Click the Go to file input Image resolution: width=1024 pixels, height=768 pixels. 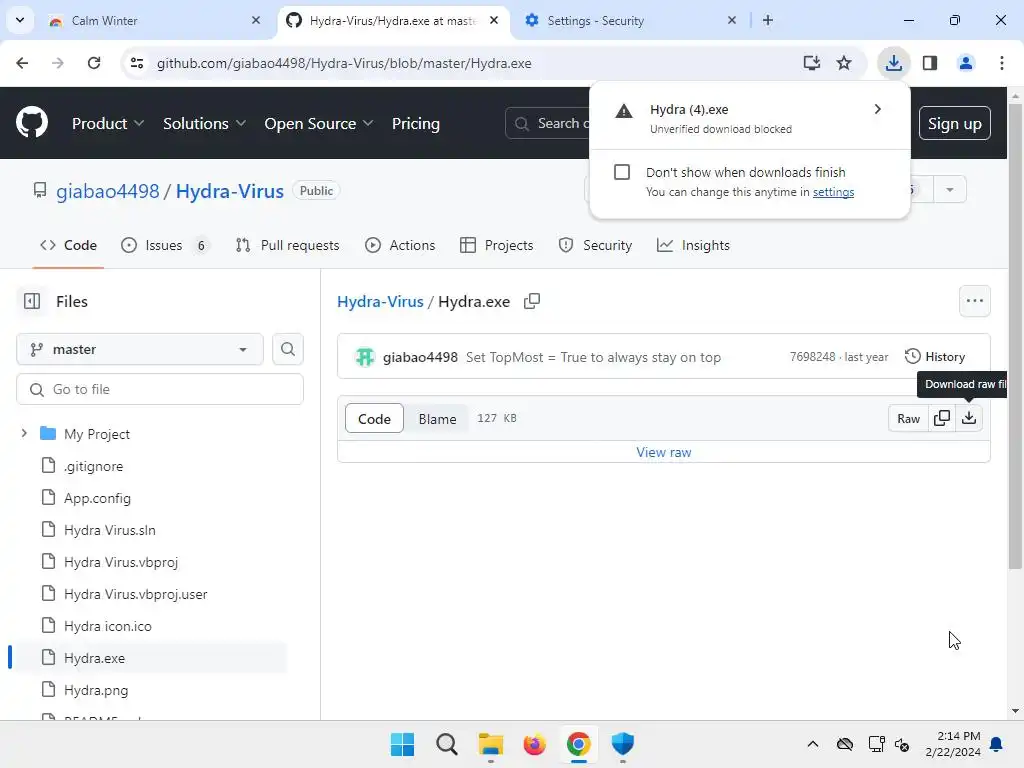[x=160, y=389]
